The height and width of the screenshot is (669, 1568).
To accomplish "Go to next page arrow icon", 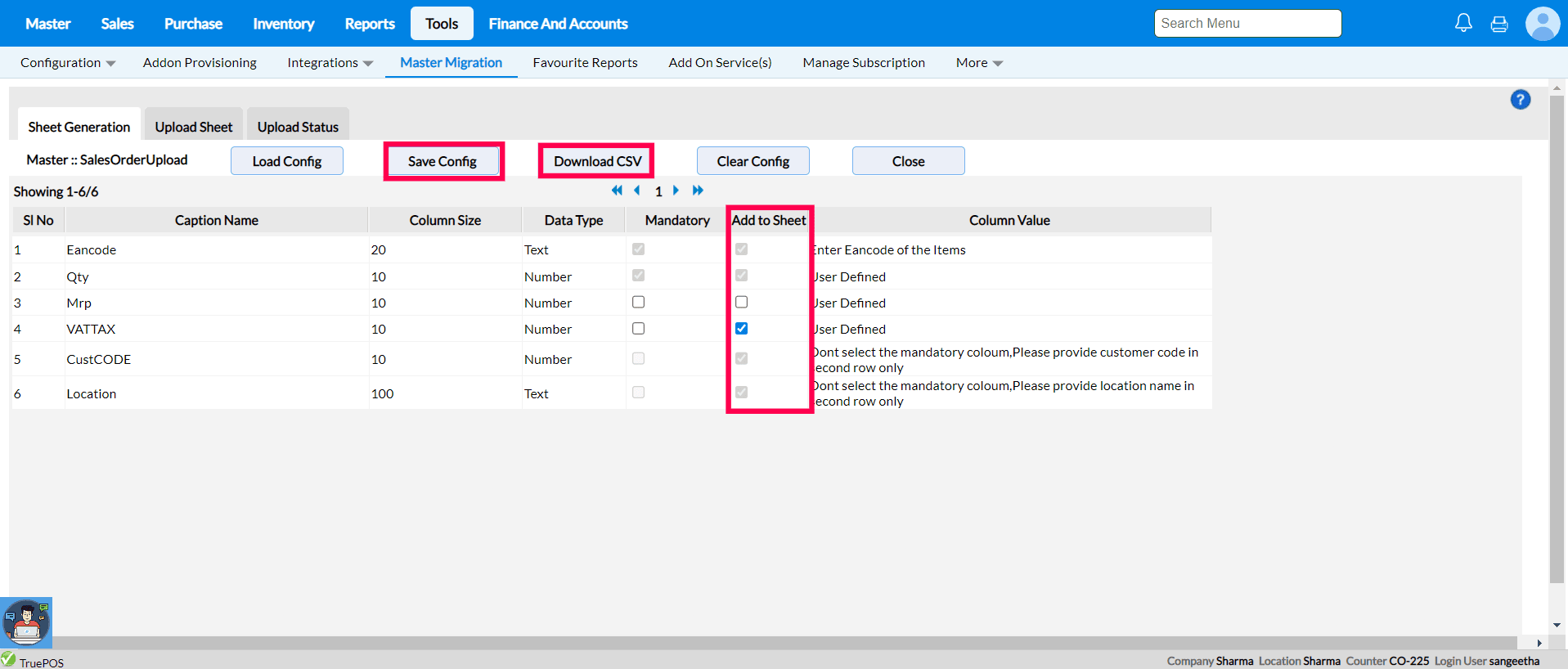I will [676, 191].
